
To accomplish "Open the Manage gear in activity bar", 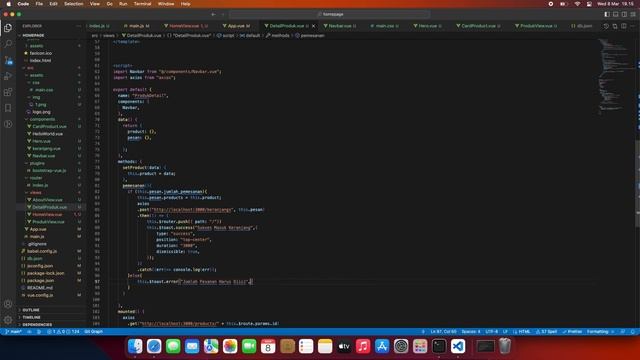I will click(x=8, y=320).
